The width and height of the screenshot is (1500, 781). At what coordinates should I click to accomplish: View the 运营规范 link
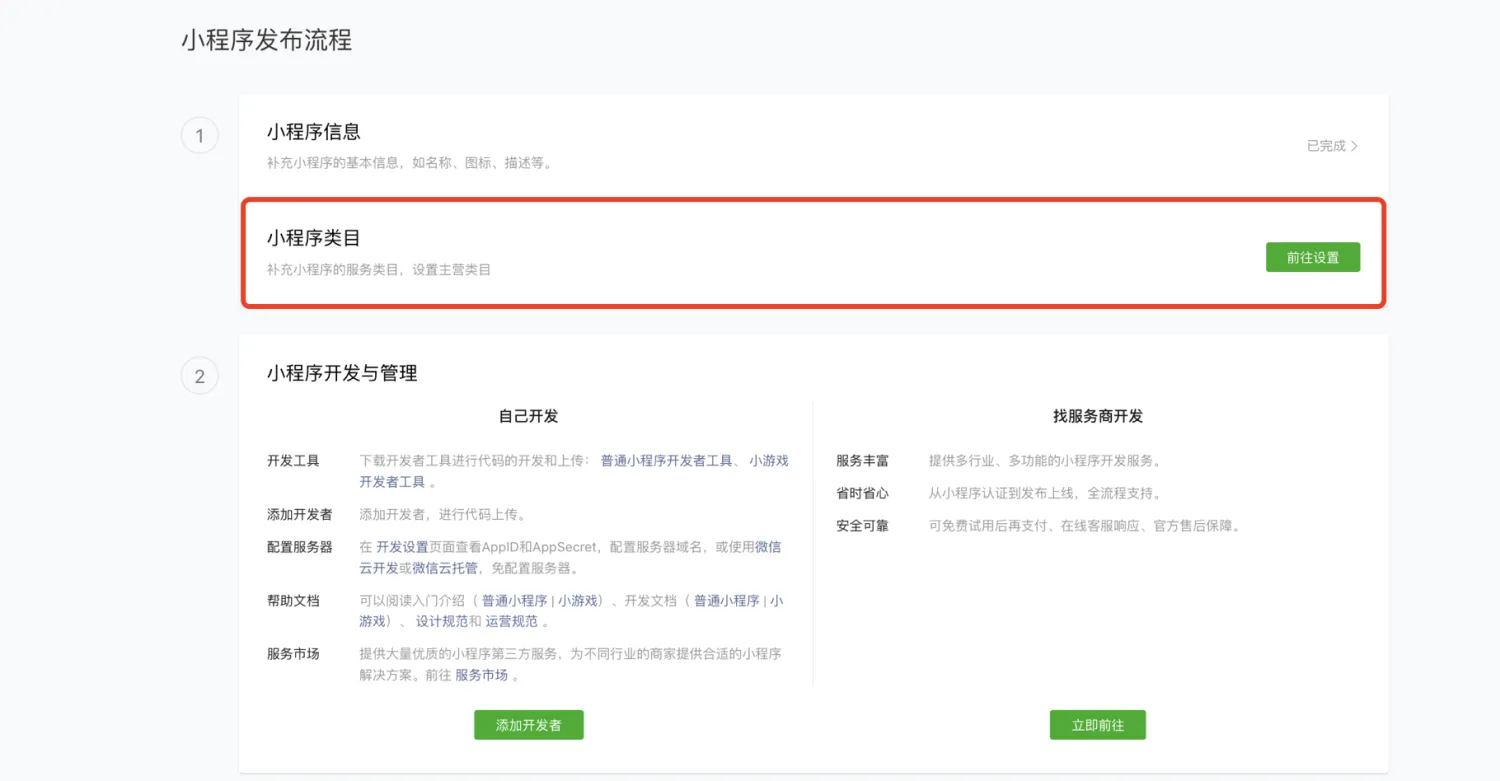[x=511, y=621]
